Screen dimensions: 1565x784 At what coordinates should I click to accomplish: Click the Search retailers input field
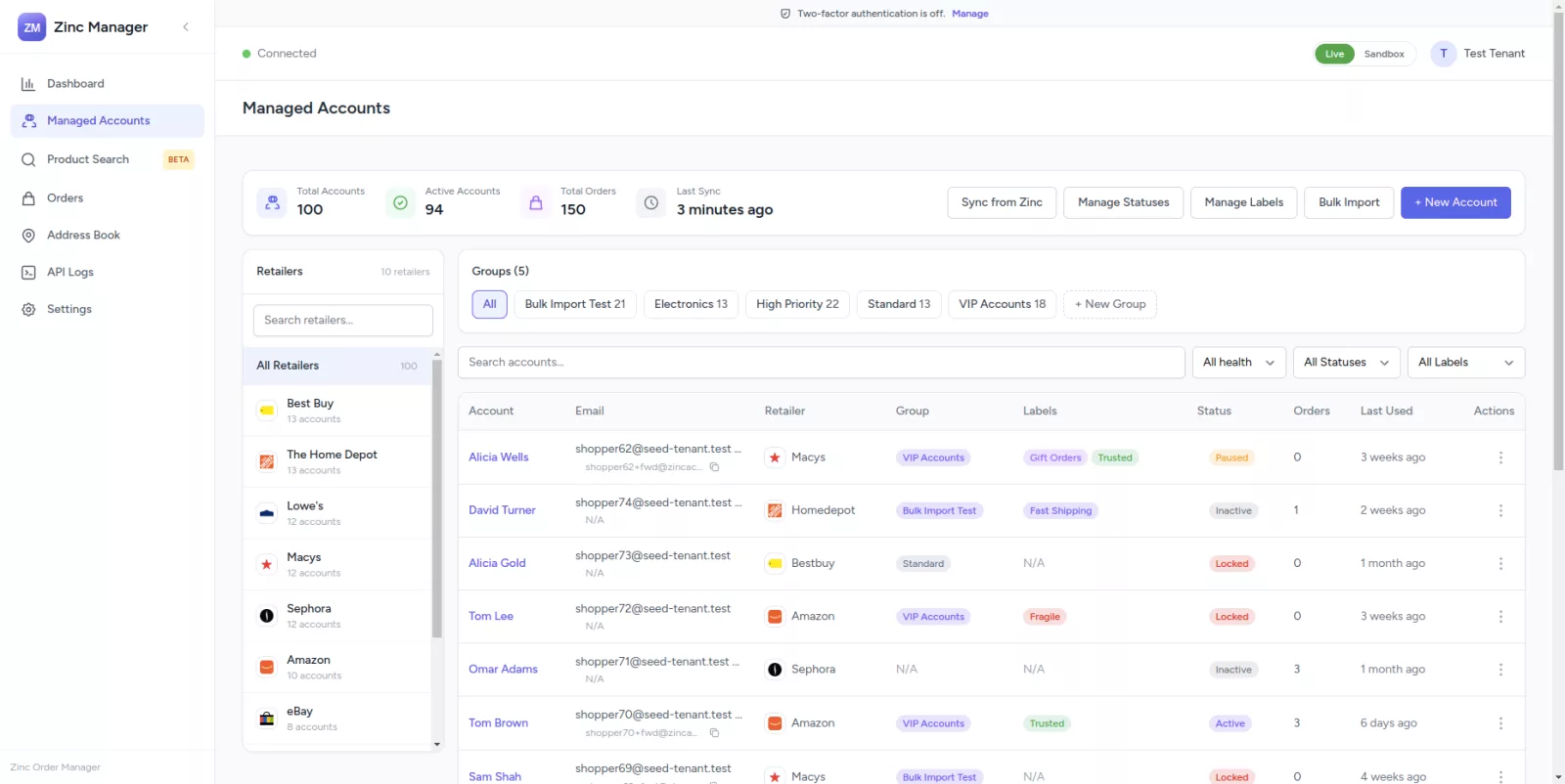coord(342,321)
